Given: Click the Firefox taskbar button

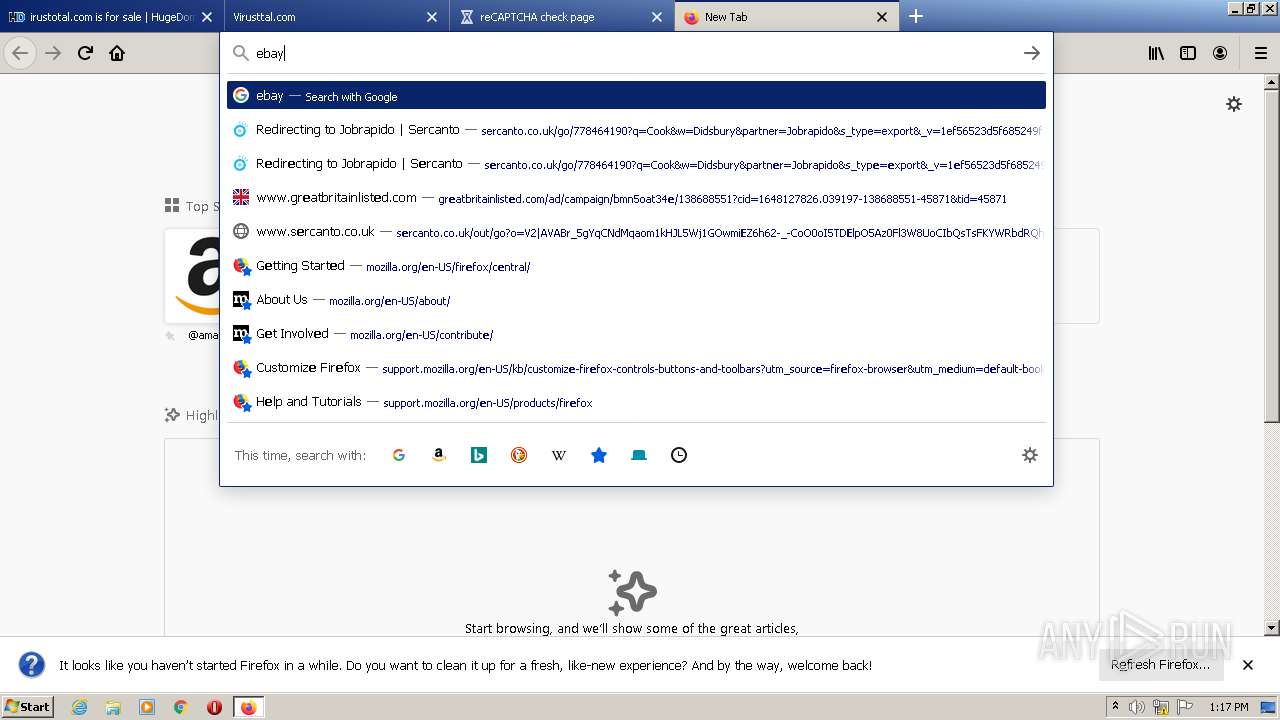Looking at the screenshot, I should (x=248, y=707).
